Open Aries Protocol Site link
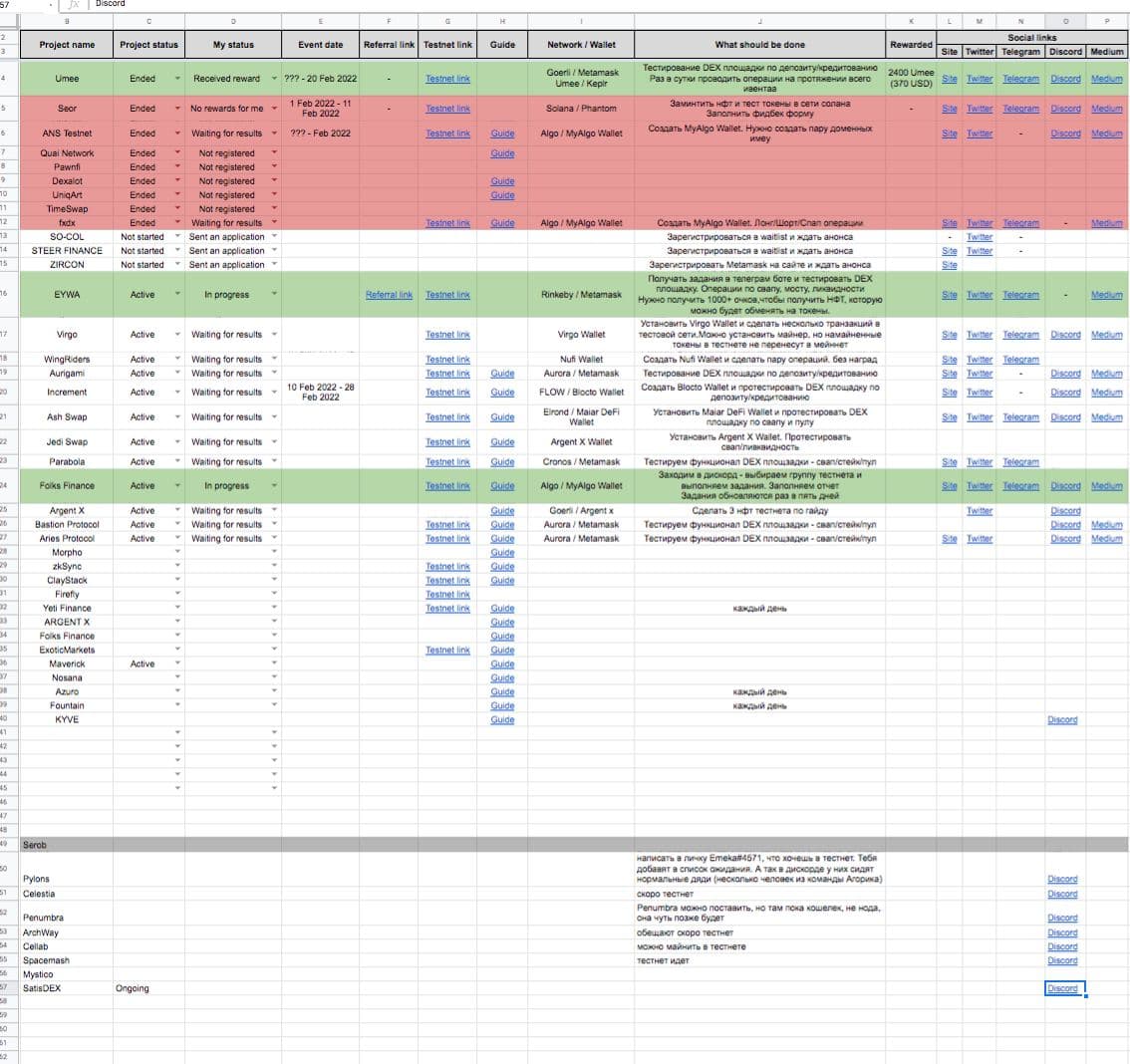 coord(950,539)
